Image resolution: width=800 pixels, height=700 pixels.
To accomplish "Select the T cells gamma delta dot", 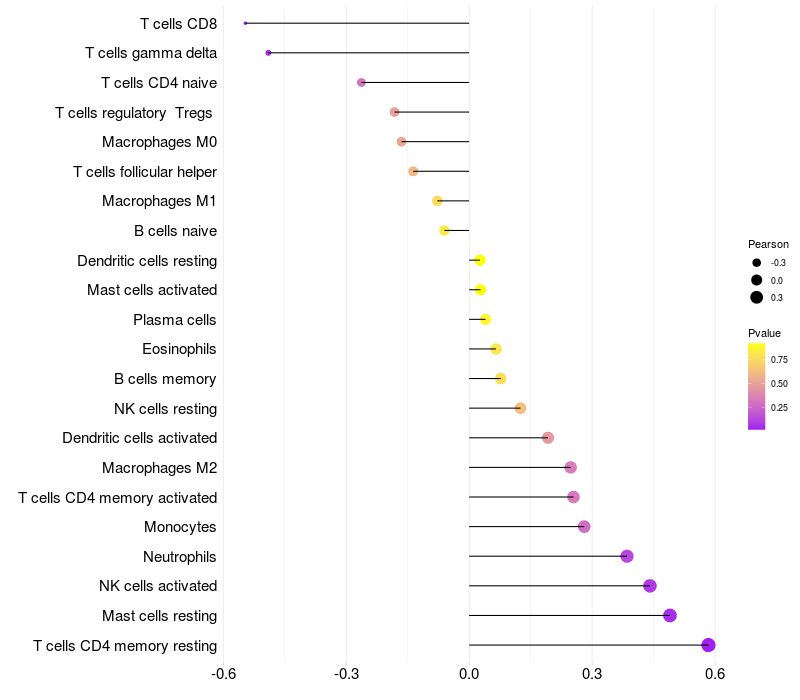I will pyautogui.click(x=268, y=53).
